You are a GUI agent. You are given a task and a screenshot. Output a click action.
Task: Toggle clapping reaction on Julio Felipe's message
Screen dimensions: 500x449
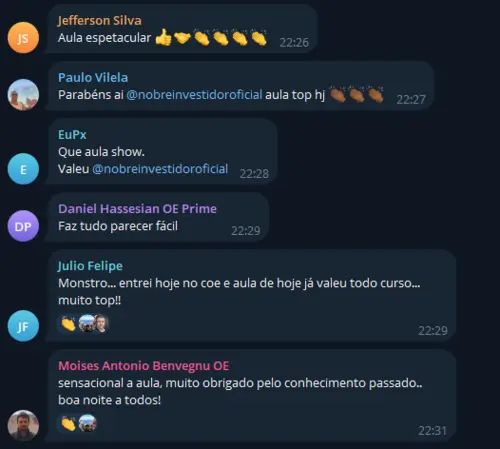[x=69, y=324]
